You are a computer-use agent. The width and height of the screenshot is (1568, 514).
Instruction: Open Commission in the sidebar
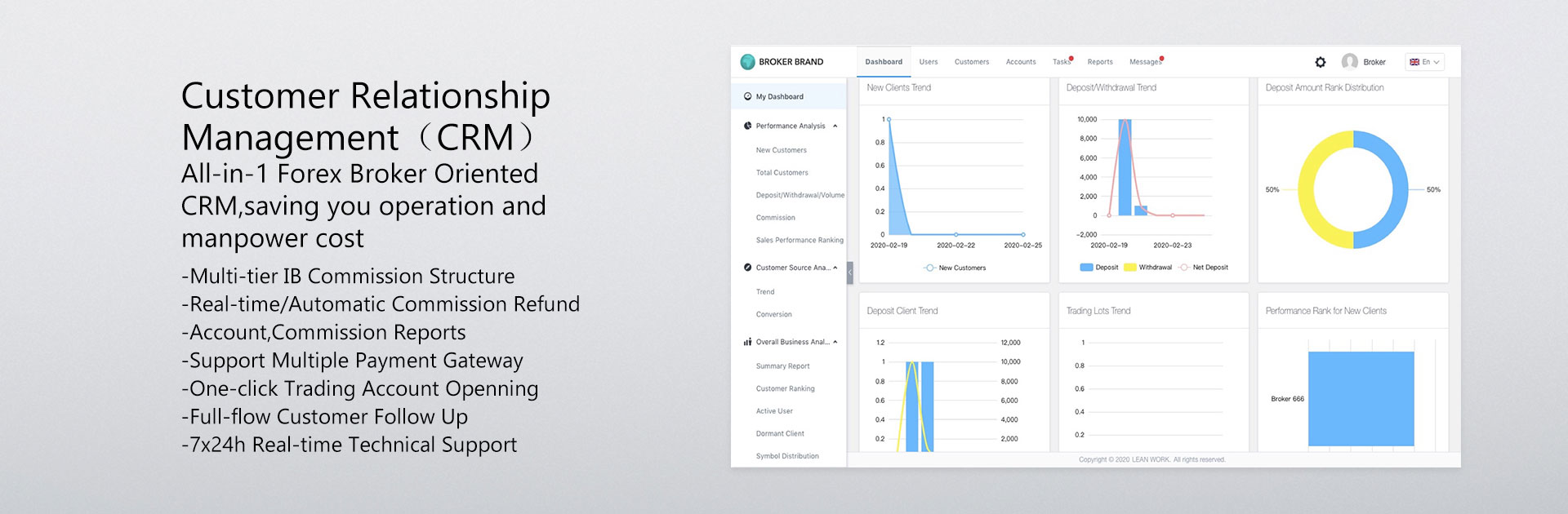pos(776,218)
